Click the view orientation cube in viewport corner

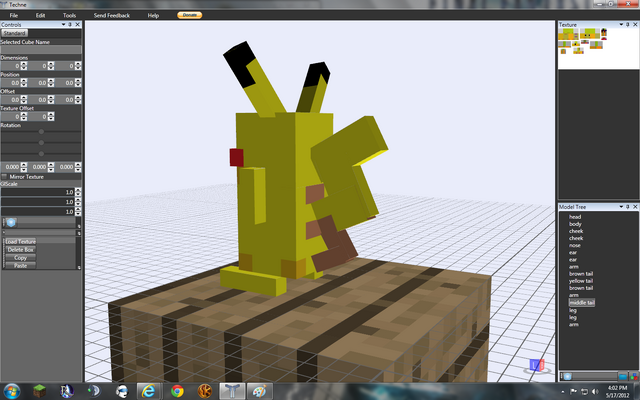click(x=537, y=365)
